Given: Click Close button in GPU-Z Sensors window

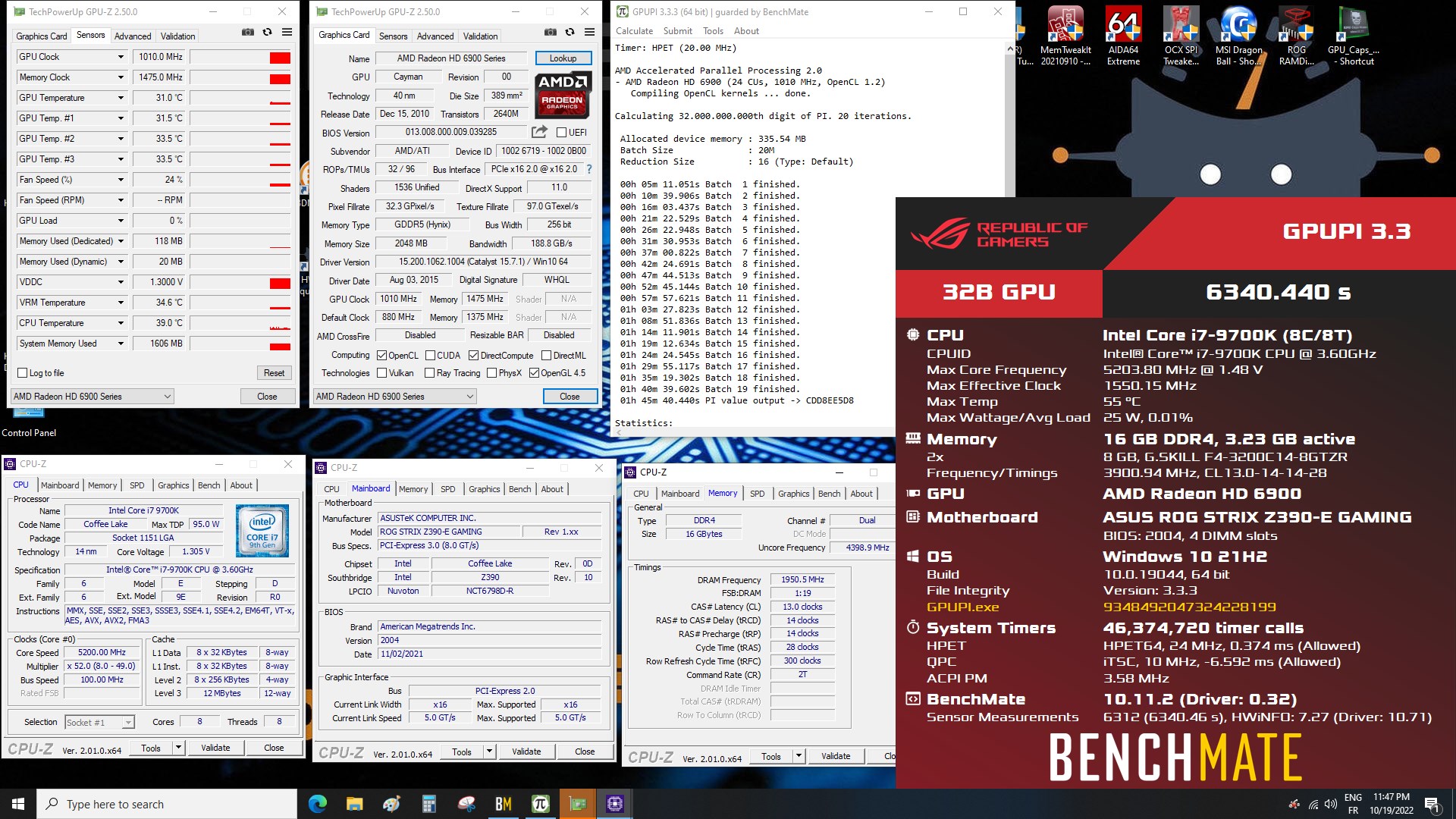Looking at the screenshot, I should [x=267, y=397].
